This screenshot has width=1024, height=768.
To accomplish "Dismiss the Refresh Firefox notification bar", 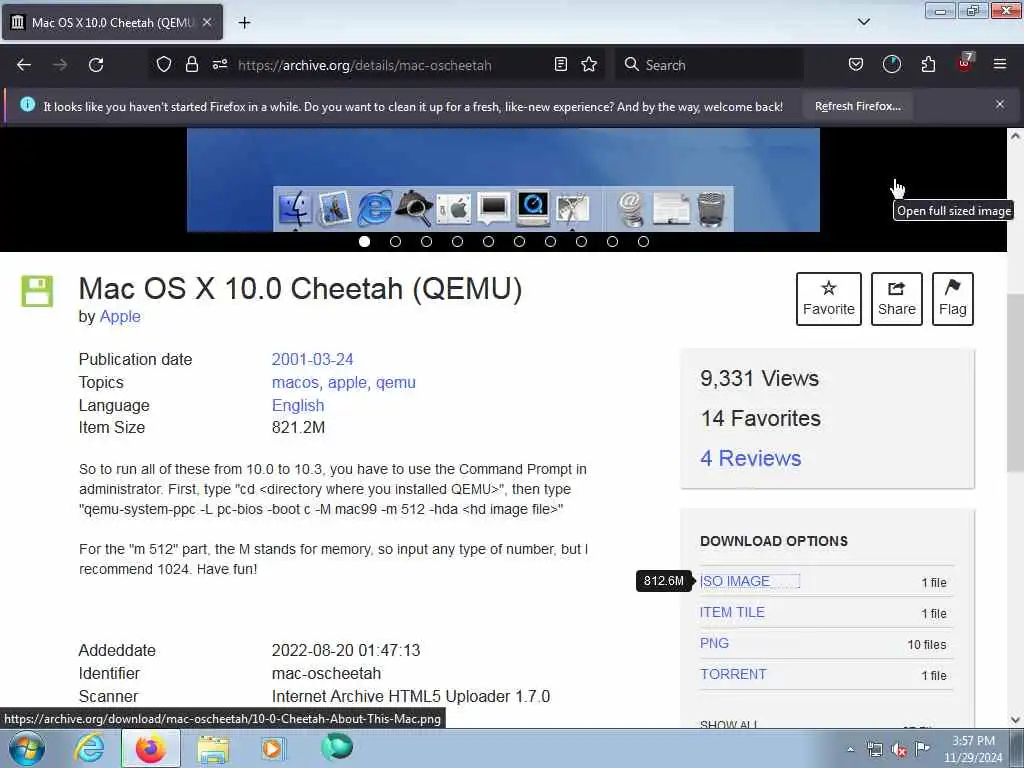I will coord(1000,104).
